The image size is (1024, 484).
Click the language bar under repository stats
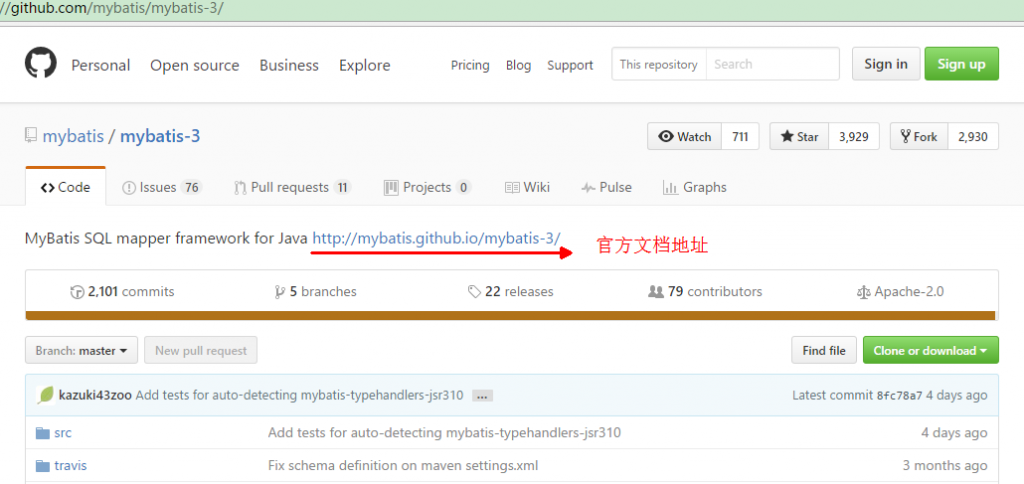pos(510,315)
